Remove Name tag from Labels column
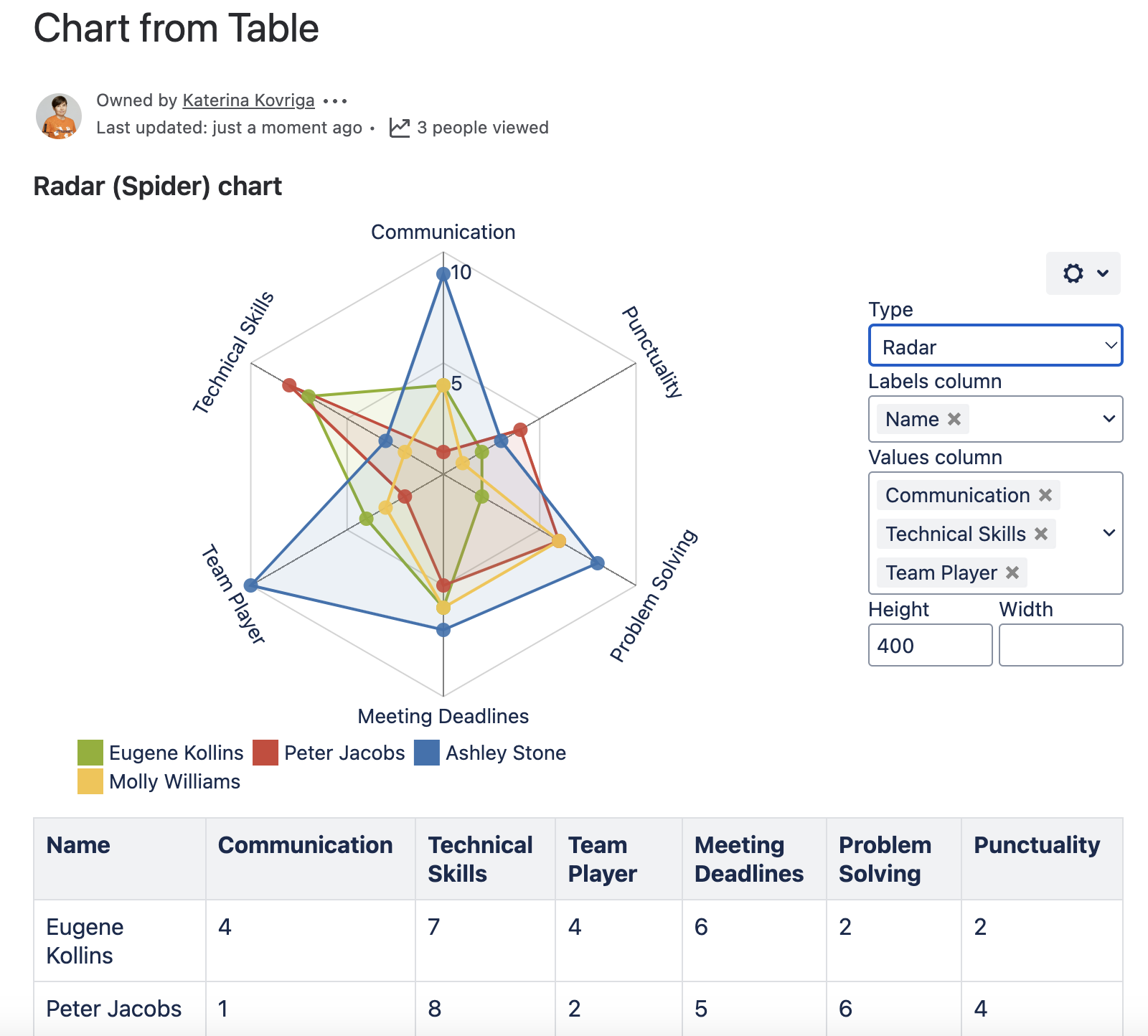Screen dimensions: 1148x1036 coord(954,419)
